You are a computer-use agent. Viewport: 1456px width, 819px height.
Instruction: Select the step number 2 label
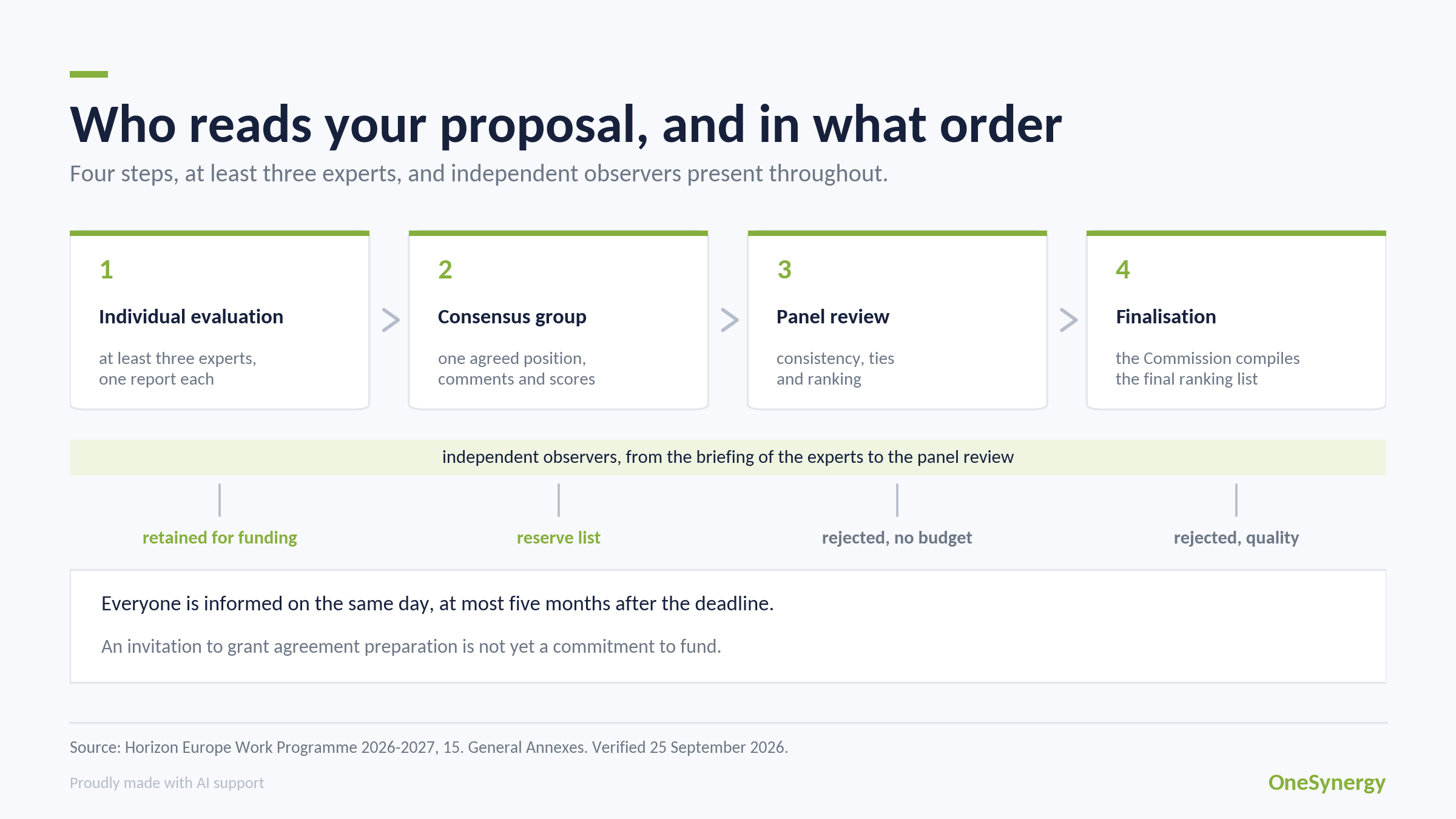click(x=445, y=270)
